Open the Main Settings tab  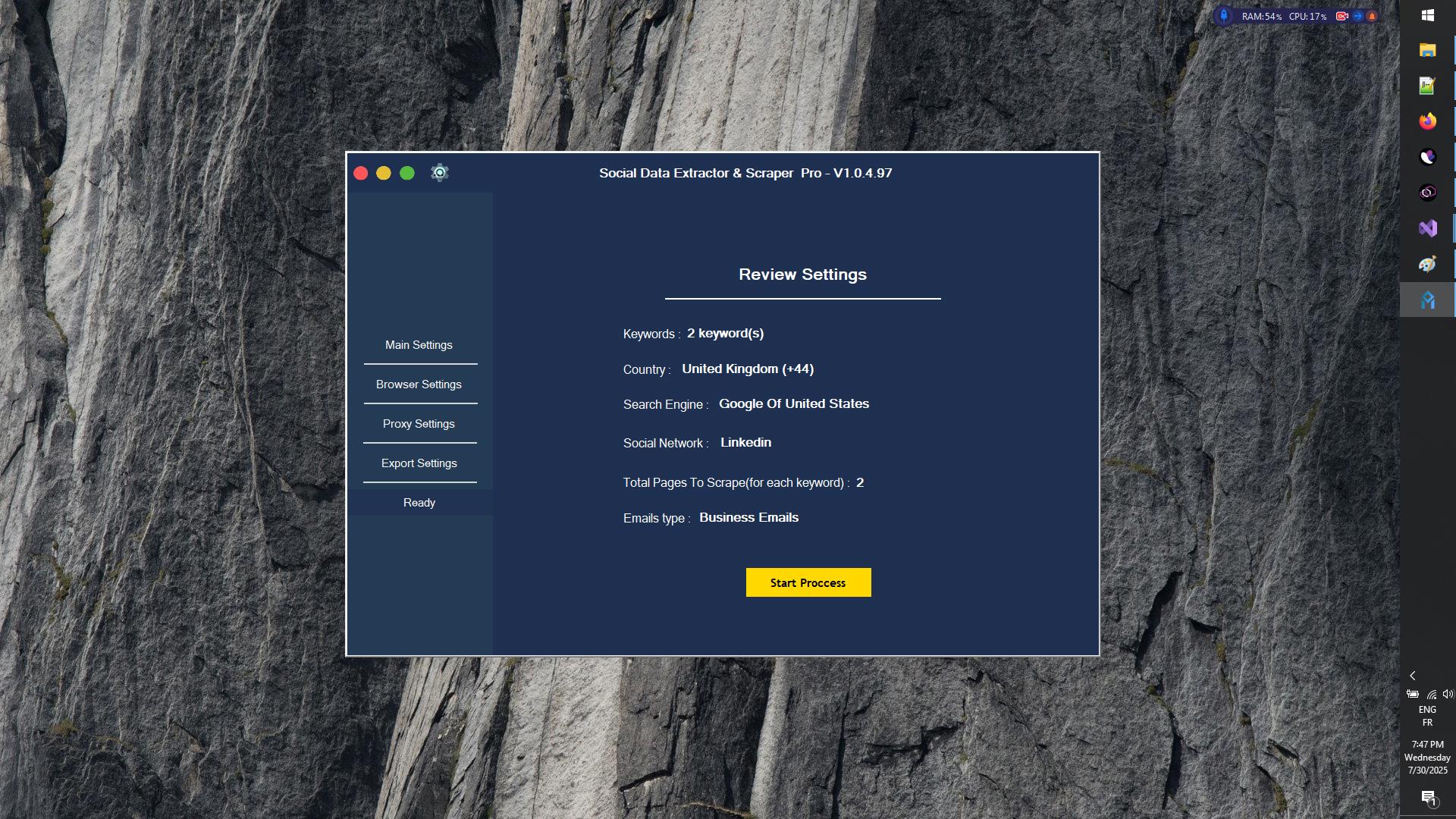click(x=419, y=345)
